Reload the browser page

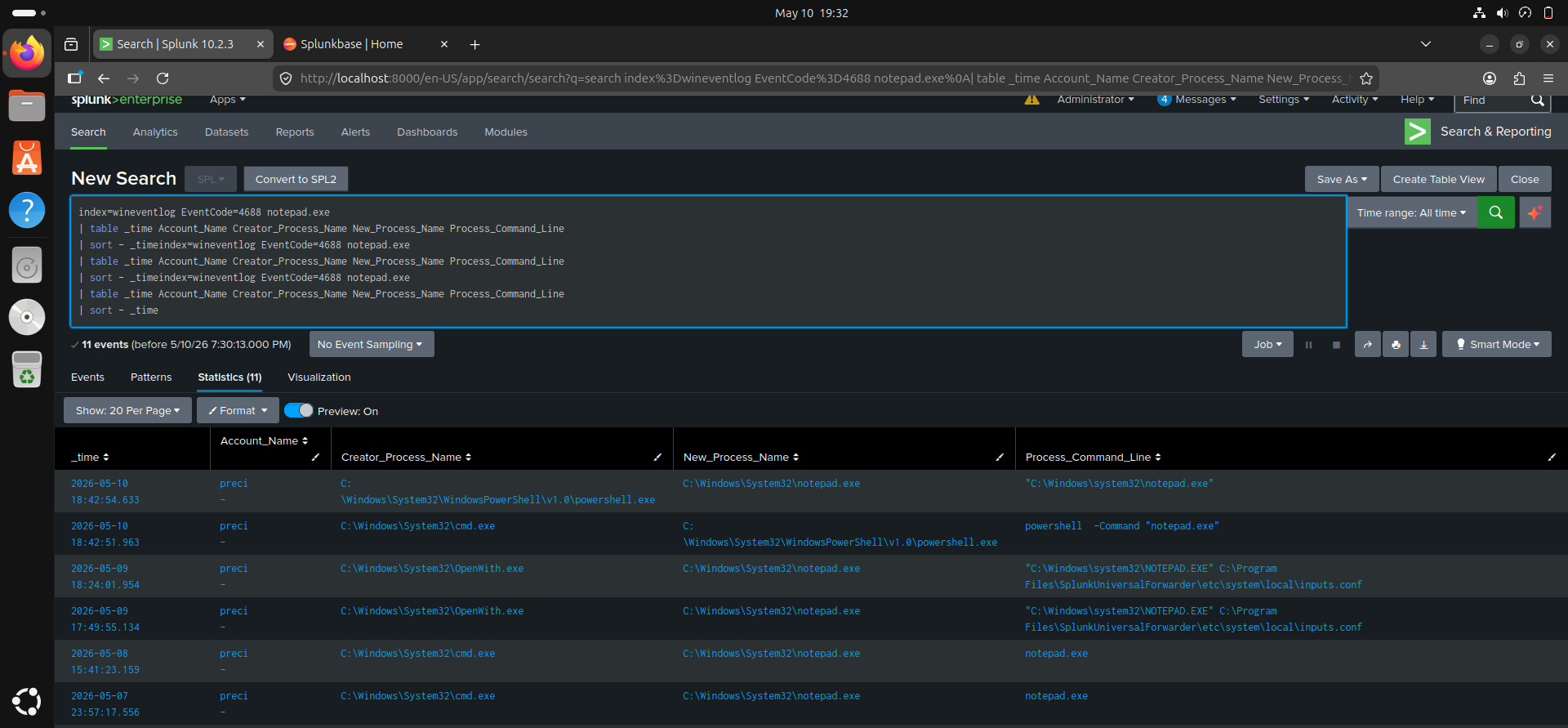point(163,78)
